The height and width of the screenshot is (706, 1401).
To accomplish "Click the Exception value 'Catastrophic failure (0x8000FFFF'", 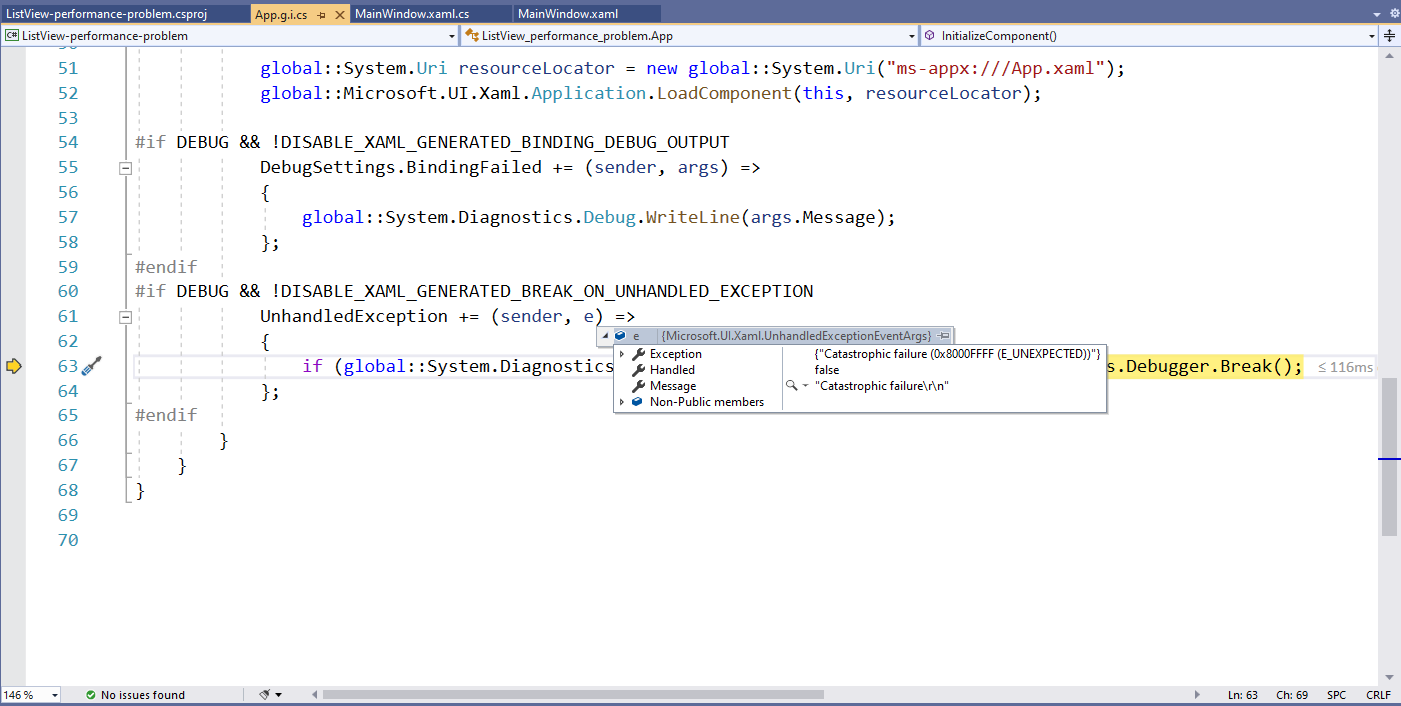I will (958, 354).
